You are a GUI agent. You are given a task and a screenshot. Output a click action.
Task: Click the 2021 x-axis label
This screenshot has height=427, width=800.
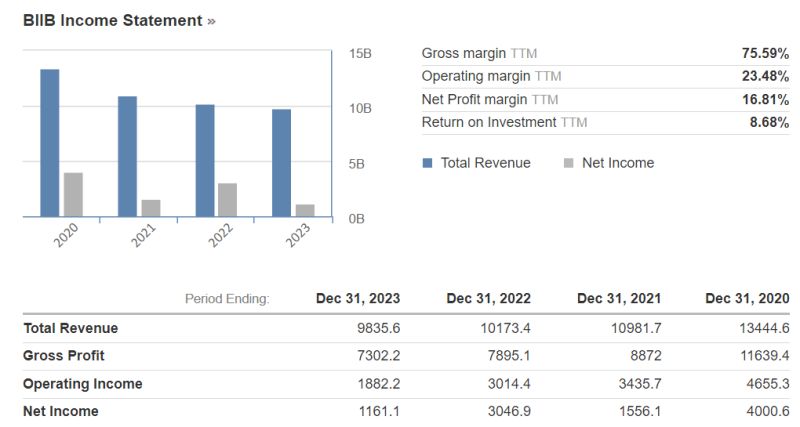click(x=143, y=235)
